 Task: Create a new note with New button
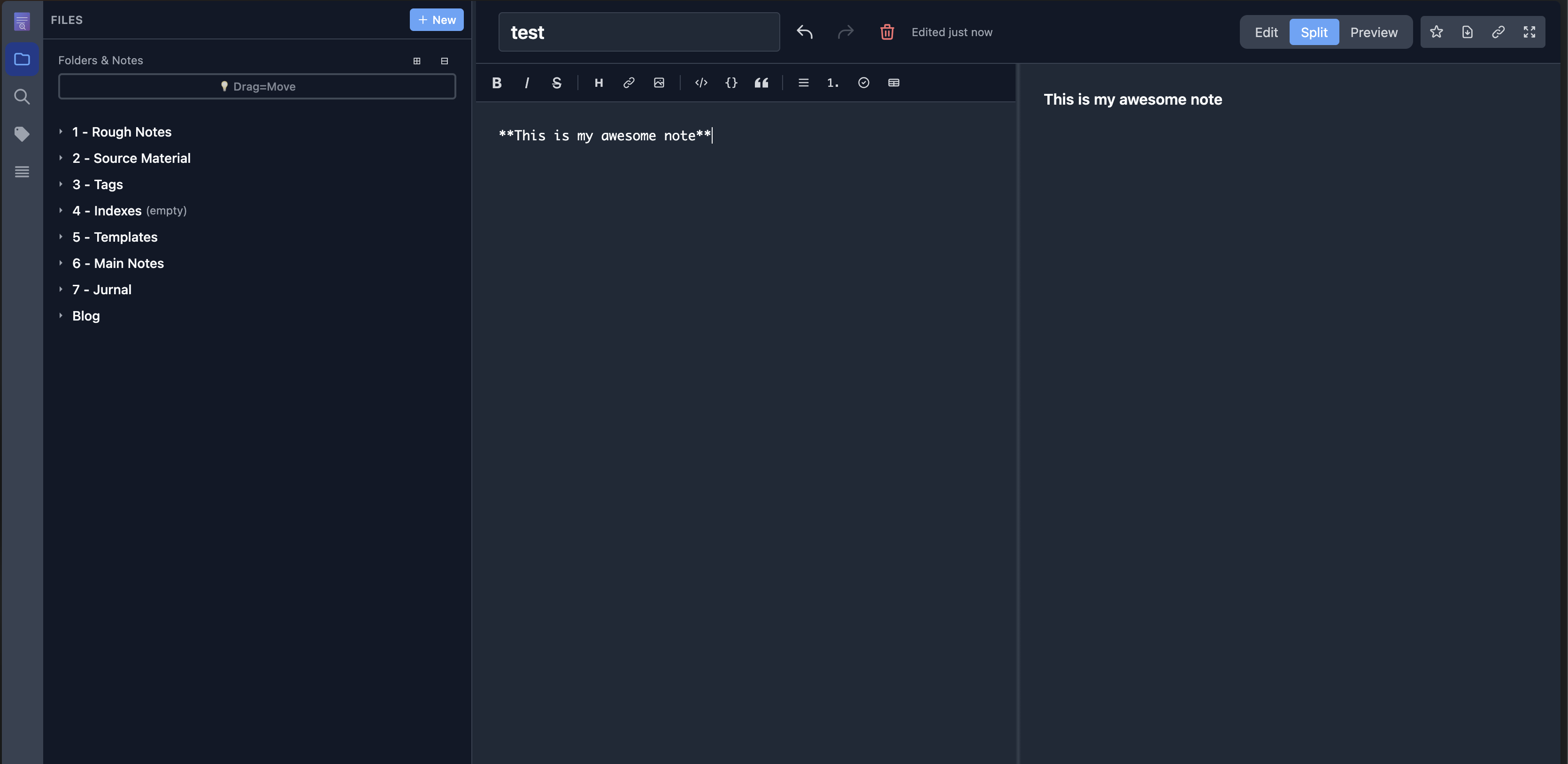[437, 19]
